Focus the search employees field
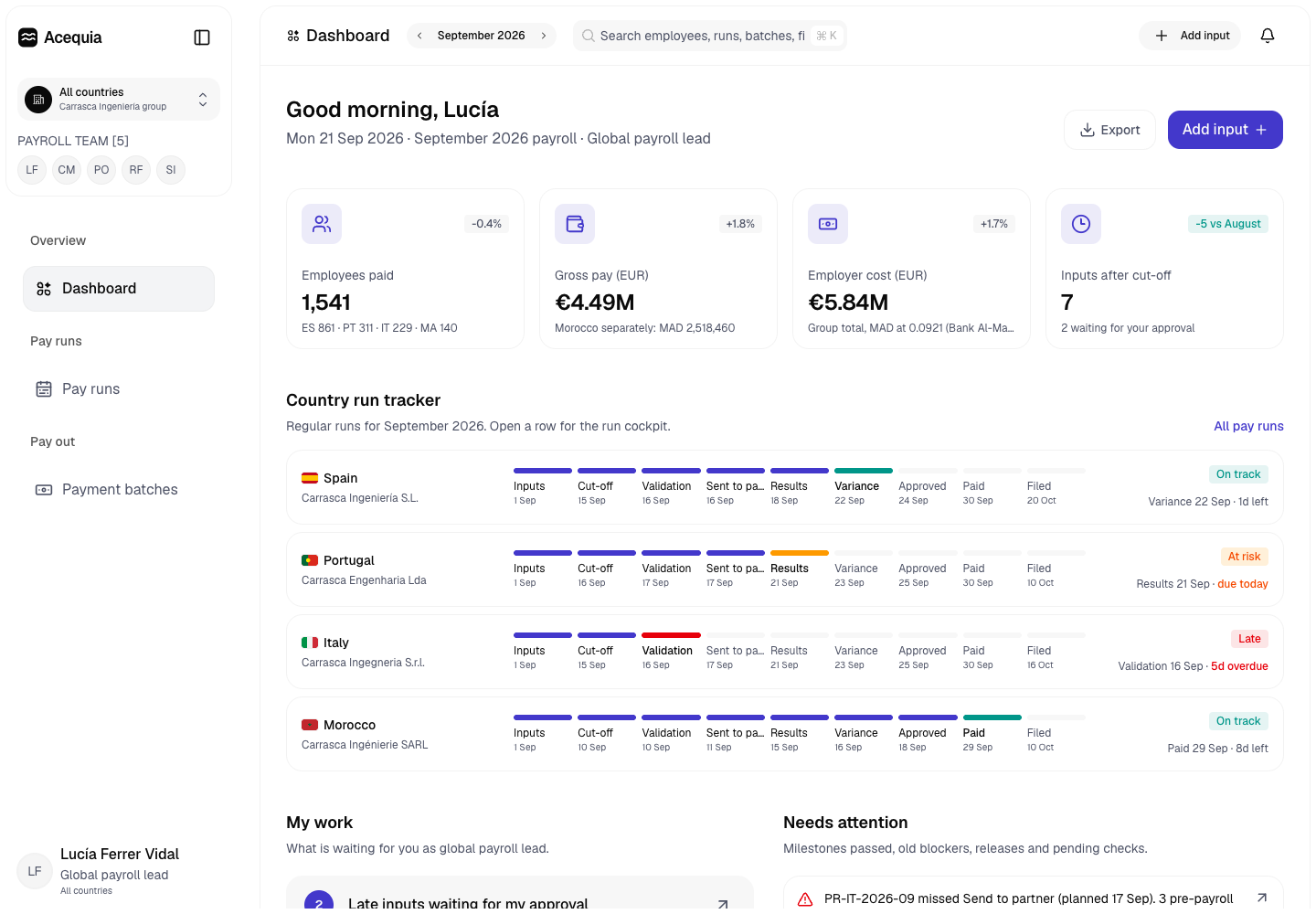This screenshot has width=1316, height=914. pos(710,36)
